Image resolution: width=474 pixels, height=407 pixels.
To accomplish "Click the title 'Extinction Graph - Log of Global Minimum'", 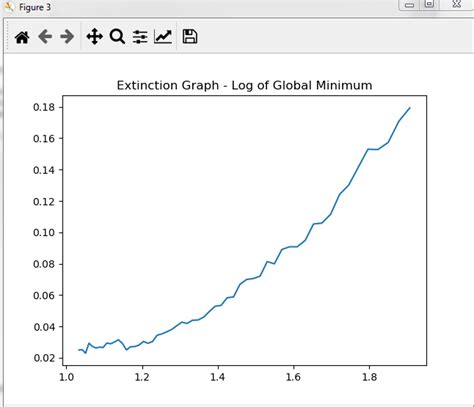I will click(x=244, y=86).
